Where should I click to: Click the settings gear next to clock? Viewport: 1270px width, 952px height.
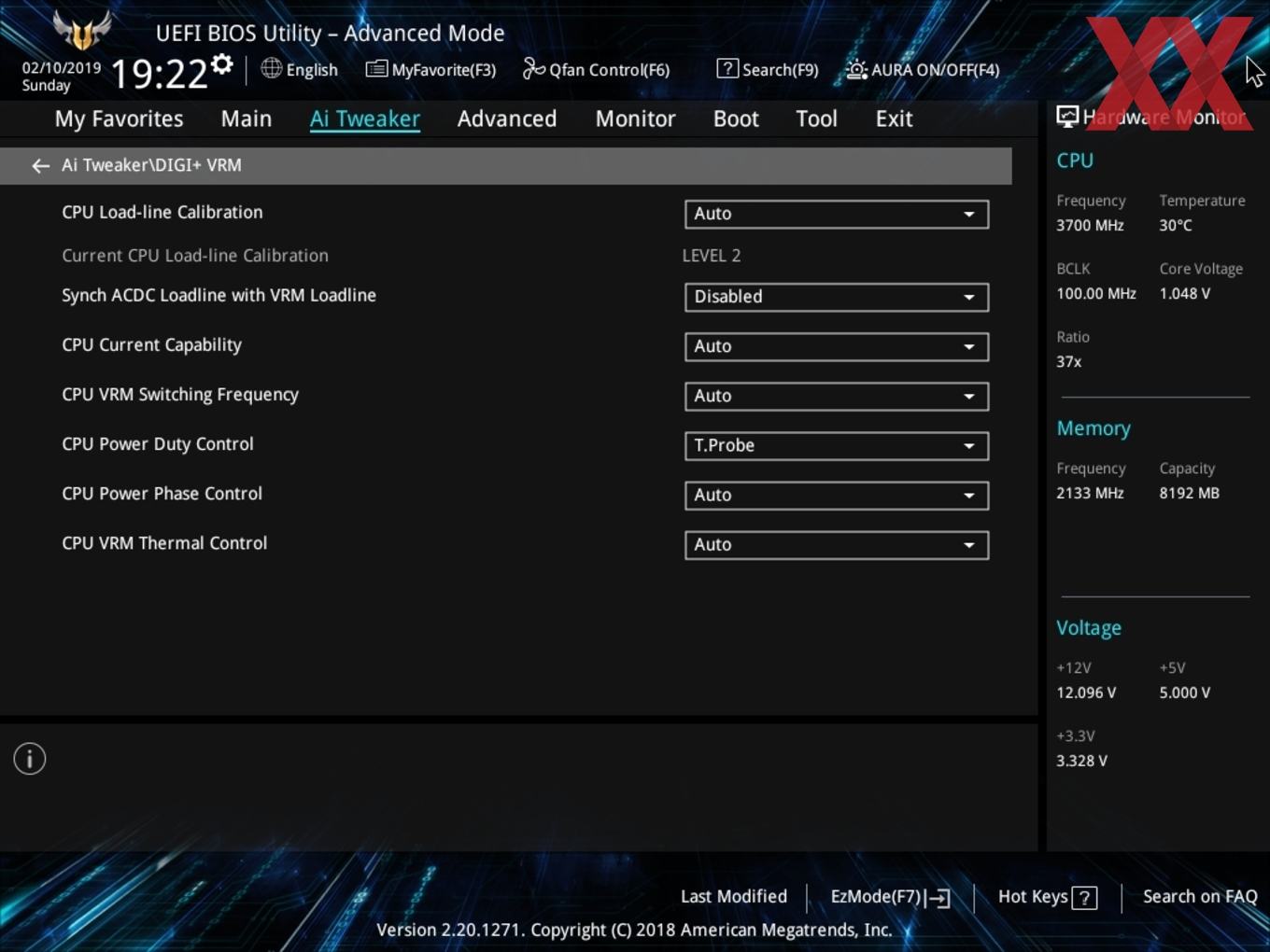(x=222, y=64)
